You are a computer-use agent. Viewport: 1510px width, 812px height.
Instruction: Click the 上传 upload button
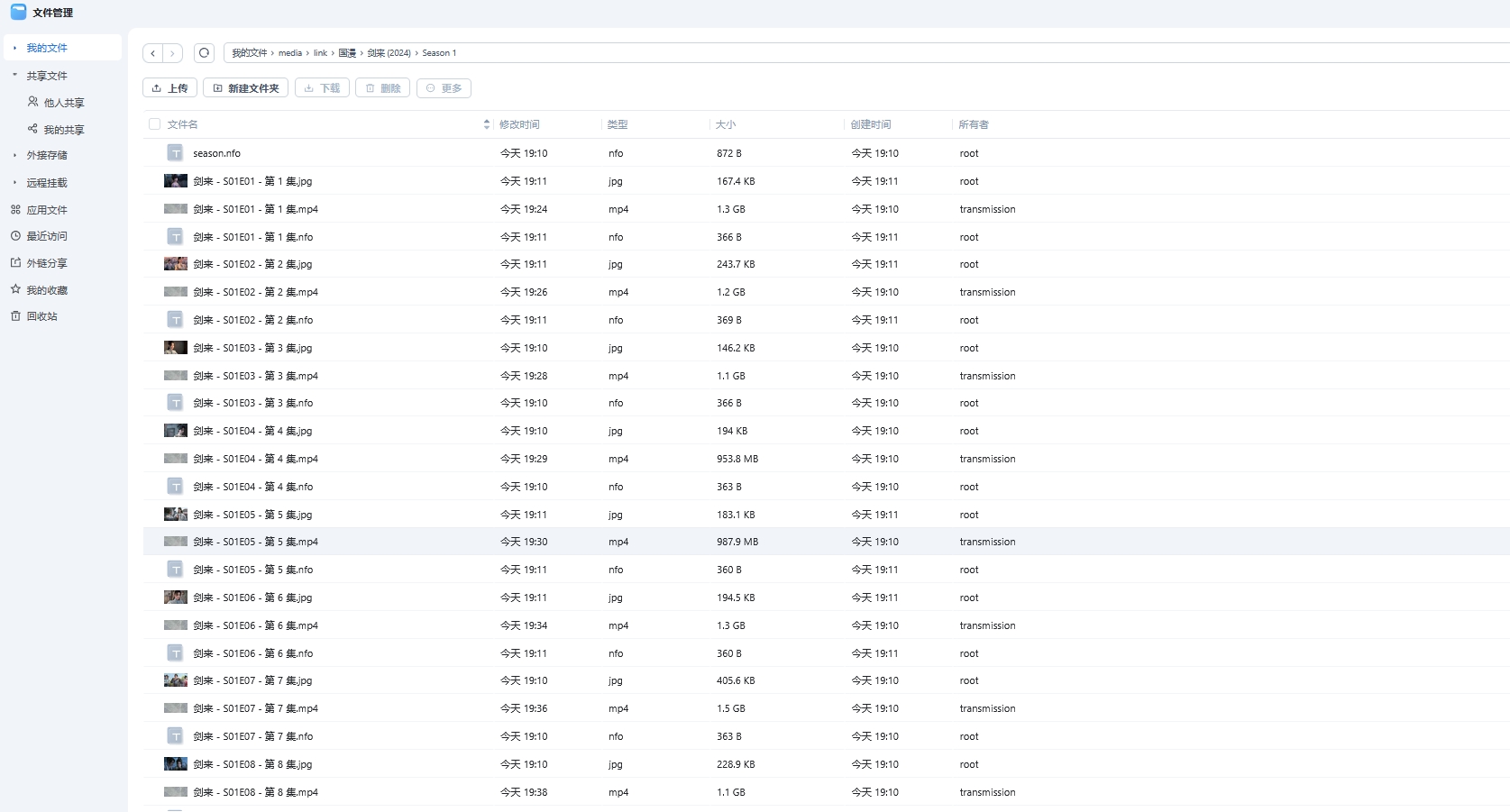(169, 88)
